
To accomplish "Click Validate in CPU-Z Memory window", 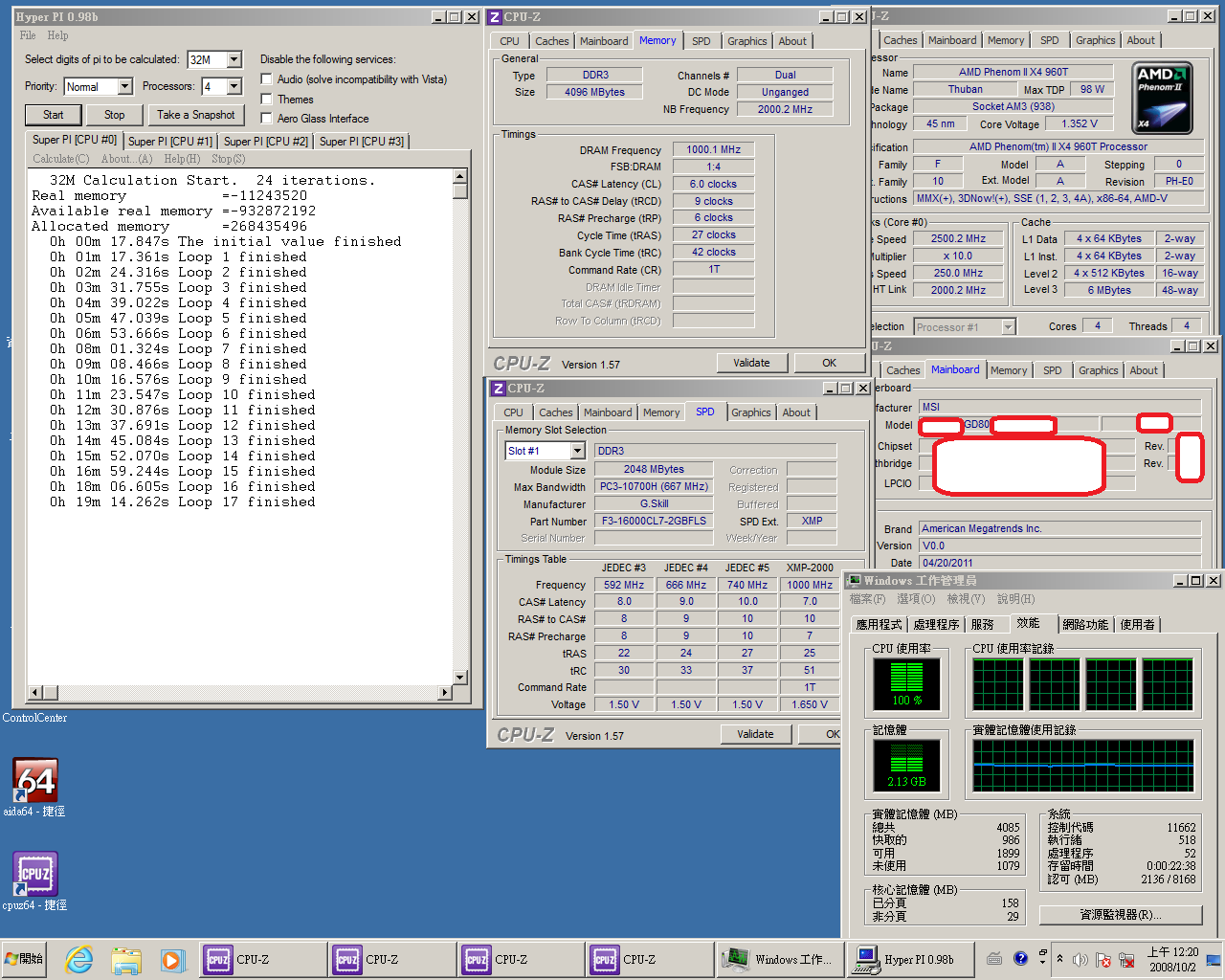I will 751,363.
